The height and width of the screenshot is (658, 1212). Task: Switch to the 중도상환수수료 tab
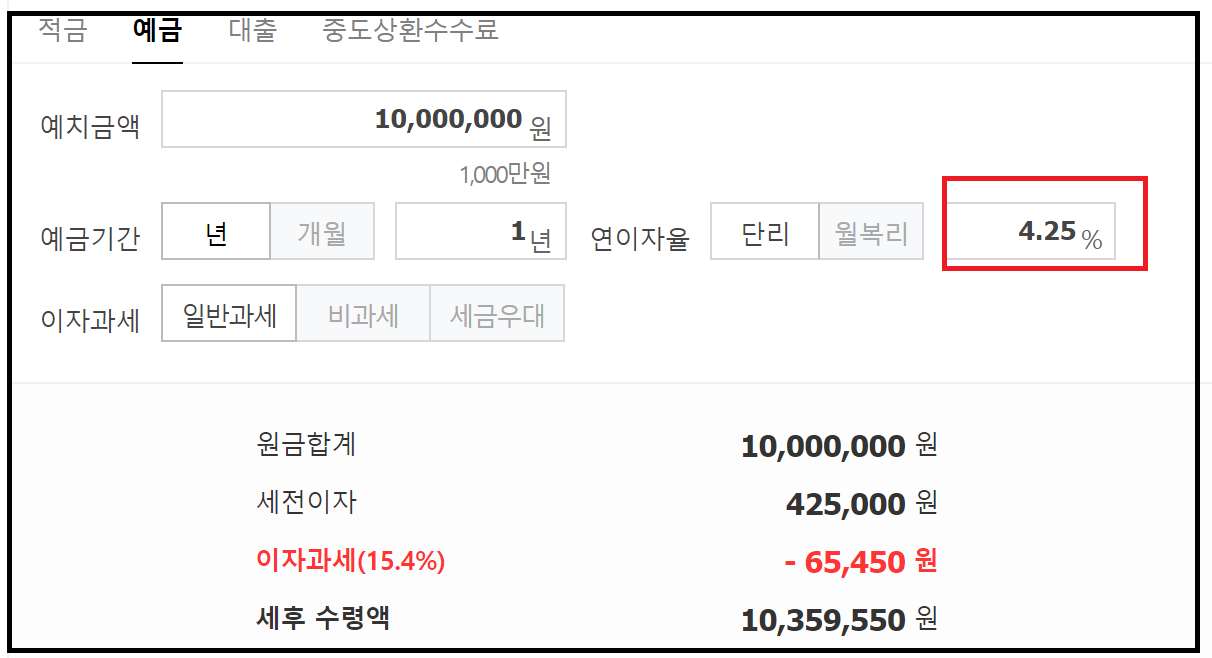point(410,31)
